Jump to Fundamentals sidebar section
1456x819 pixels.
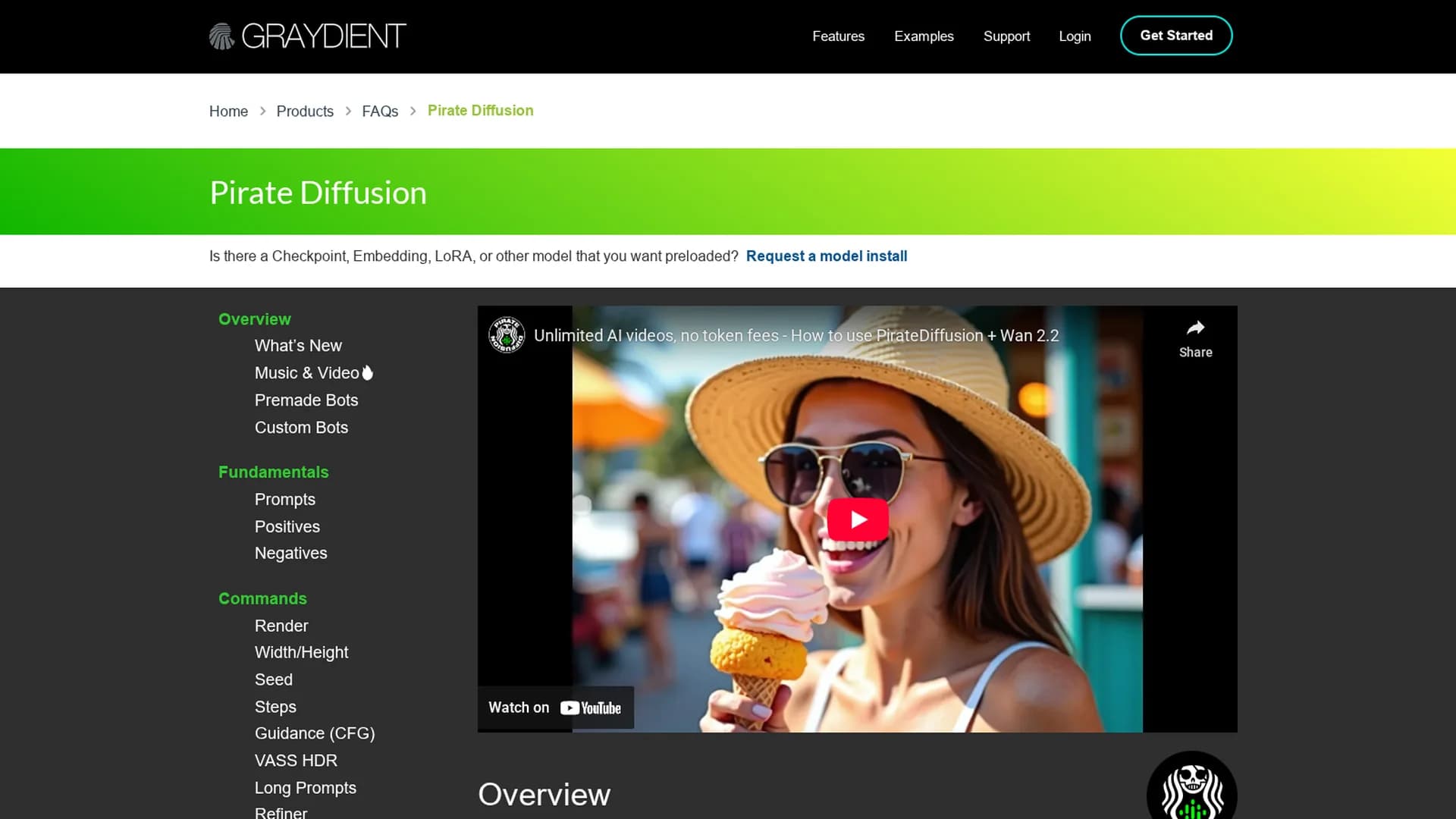(274, 472)
